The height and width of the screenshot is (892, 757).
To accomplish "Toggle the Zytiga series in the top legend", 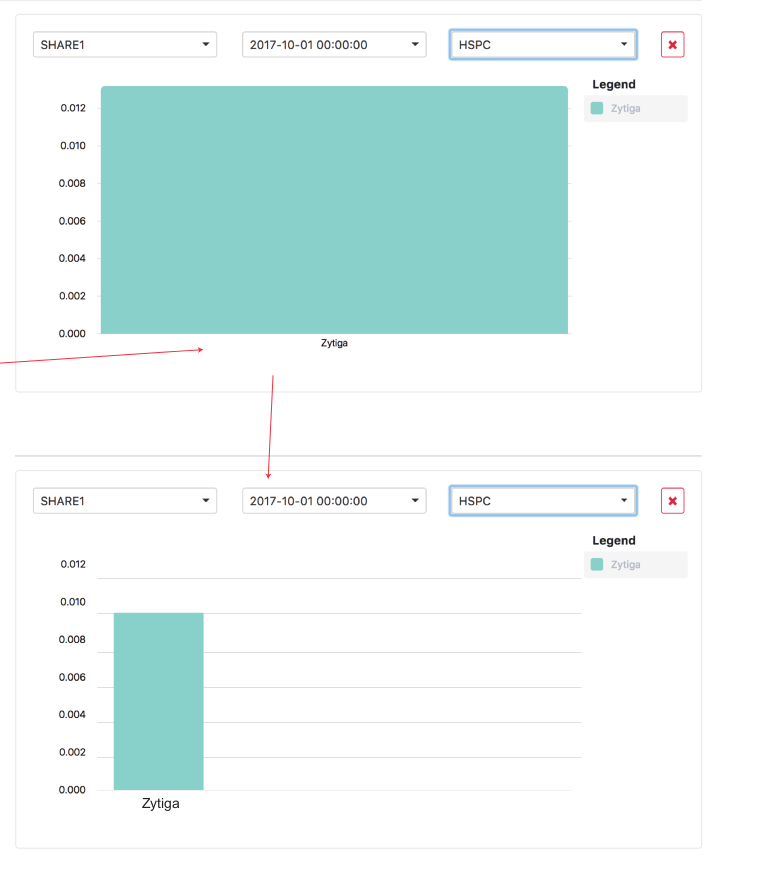I will pyautogui.click(x=625, y=108).
